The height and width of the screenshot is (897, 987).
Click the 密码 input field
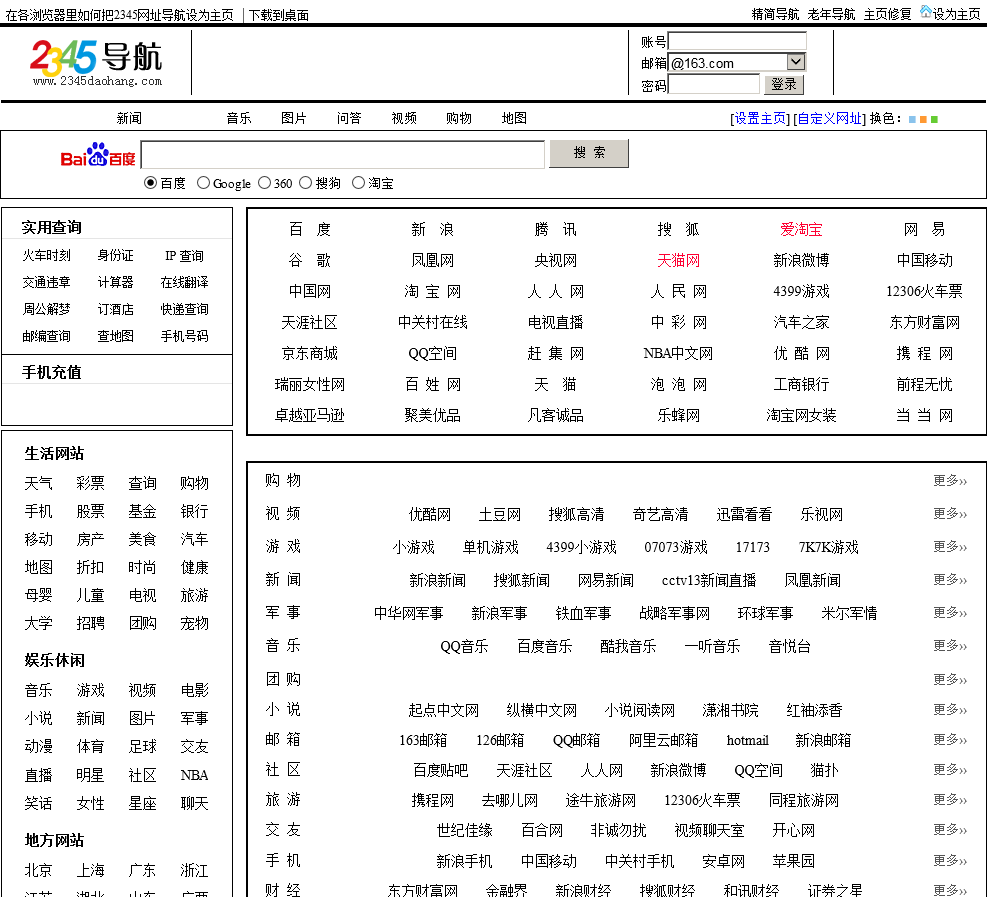pyautogui.click(x=714, y=84)
